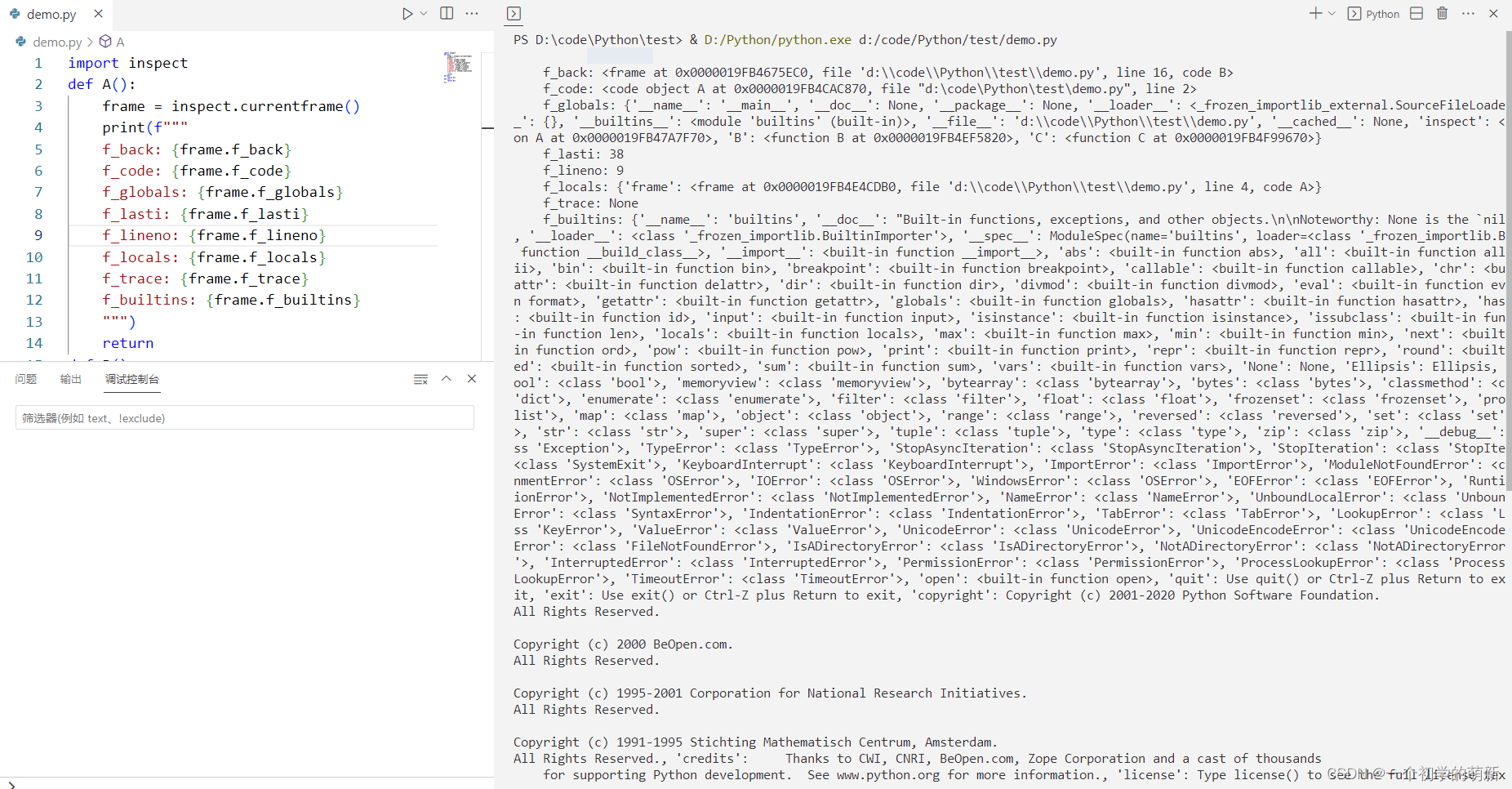Click 'f_globals: {frame.f_globals}' code line
Viewport: 1512px width, 789px height.
coord(223,192)
